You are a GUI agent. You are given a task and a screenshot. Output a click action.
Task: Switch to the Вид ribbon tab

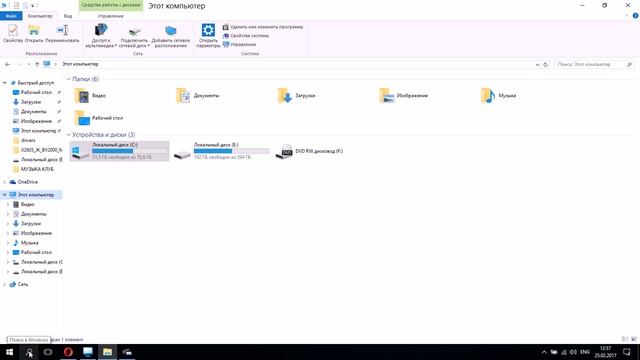pyautogui.click(x=68, y=16)
